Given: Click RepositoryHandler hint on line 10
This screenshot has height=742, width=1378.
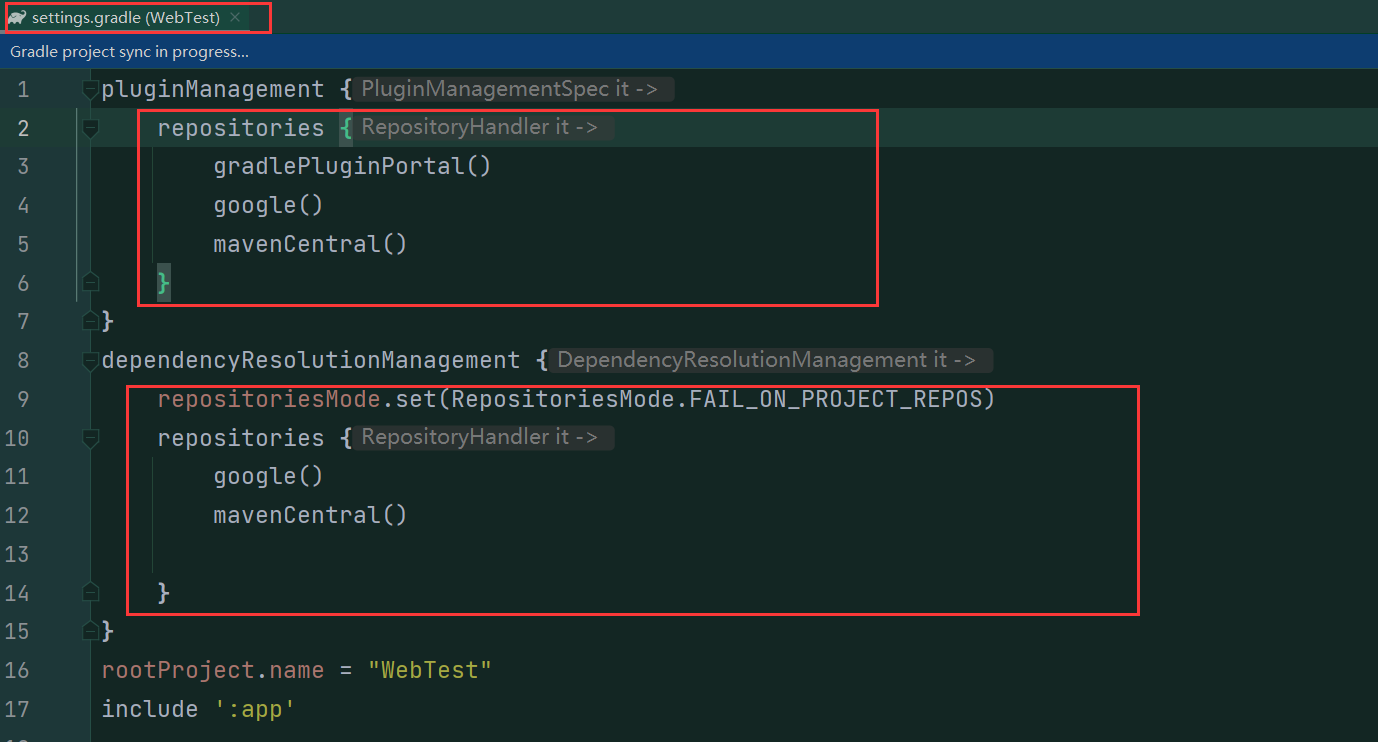Looking at the screenshot, I should 483,437.
